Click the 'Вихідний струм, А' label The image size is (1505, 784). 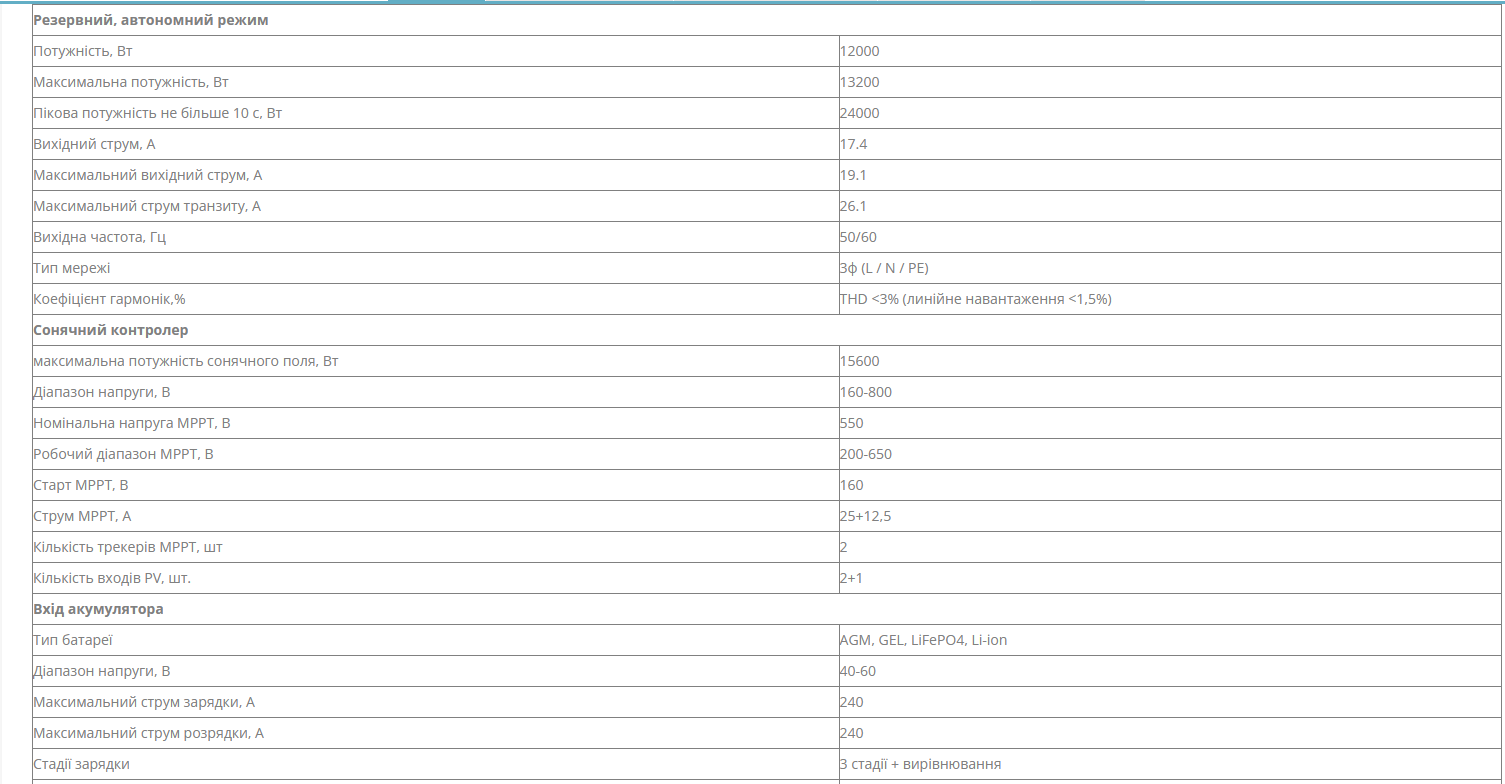pyautogui.click(x=95, y=144)
